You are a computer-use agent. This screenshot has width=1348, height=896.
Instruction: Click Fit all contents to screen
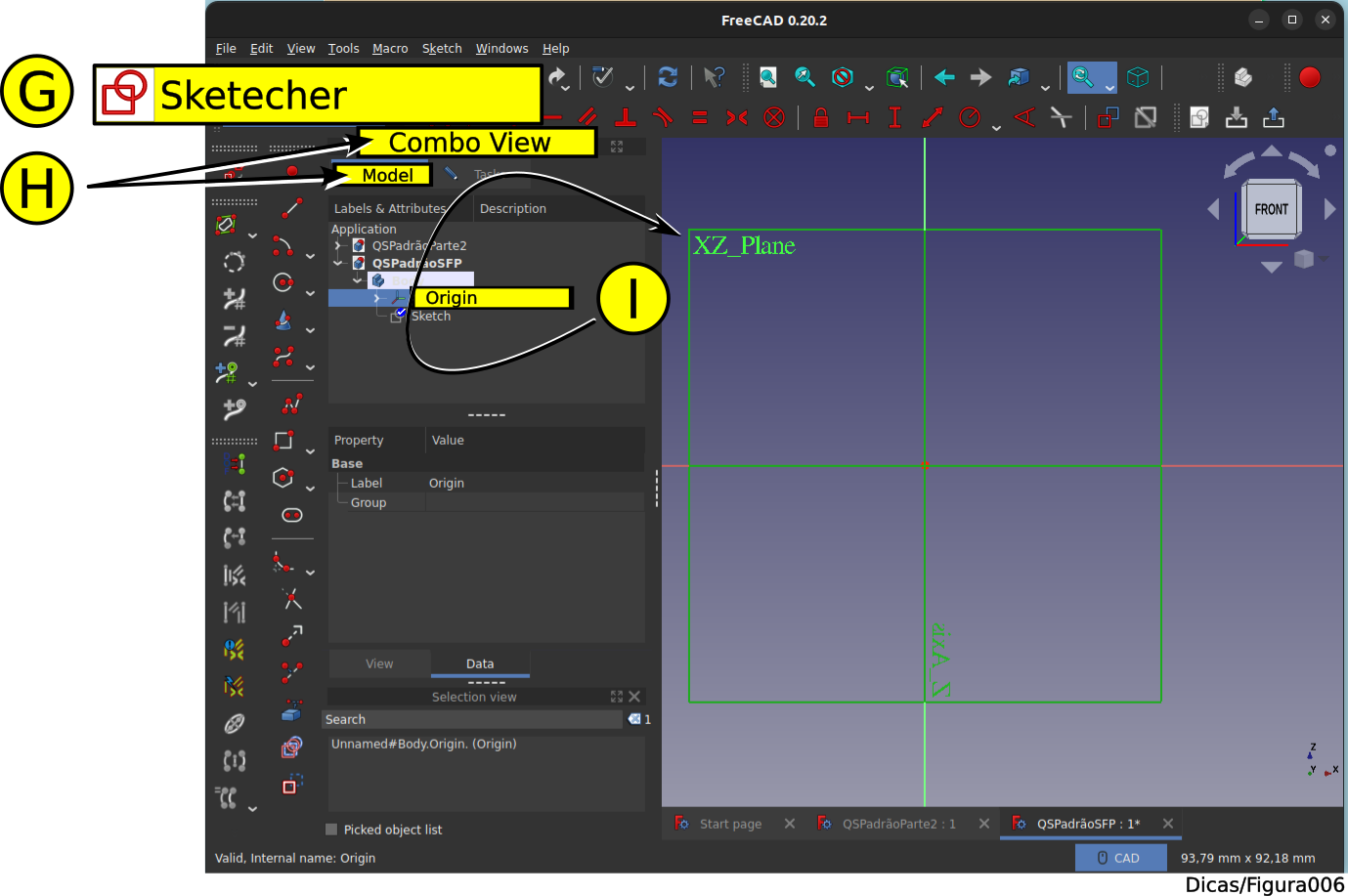tap(768, 77)
